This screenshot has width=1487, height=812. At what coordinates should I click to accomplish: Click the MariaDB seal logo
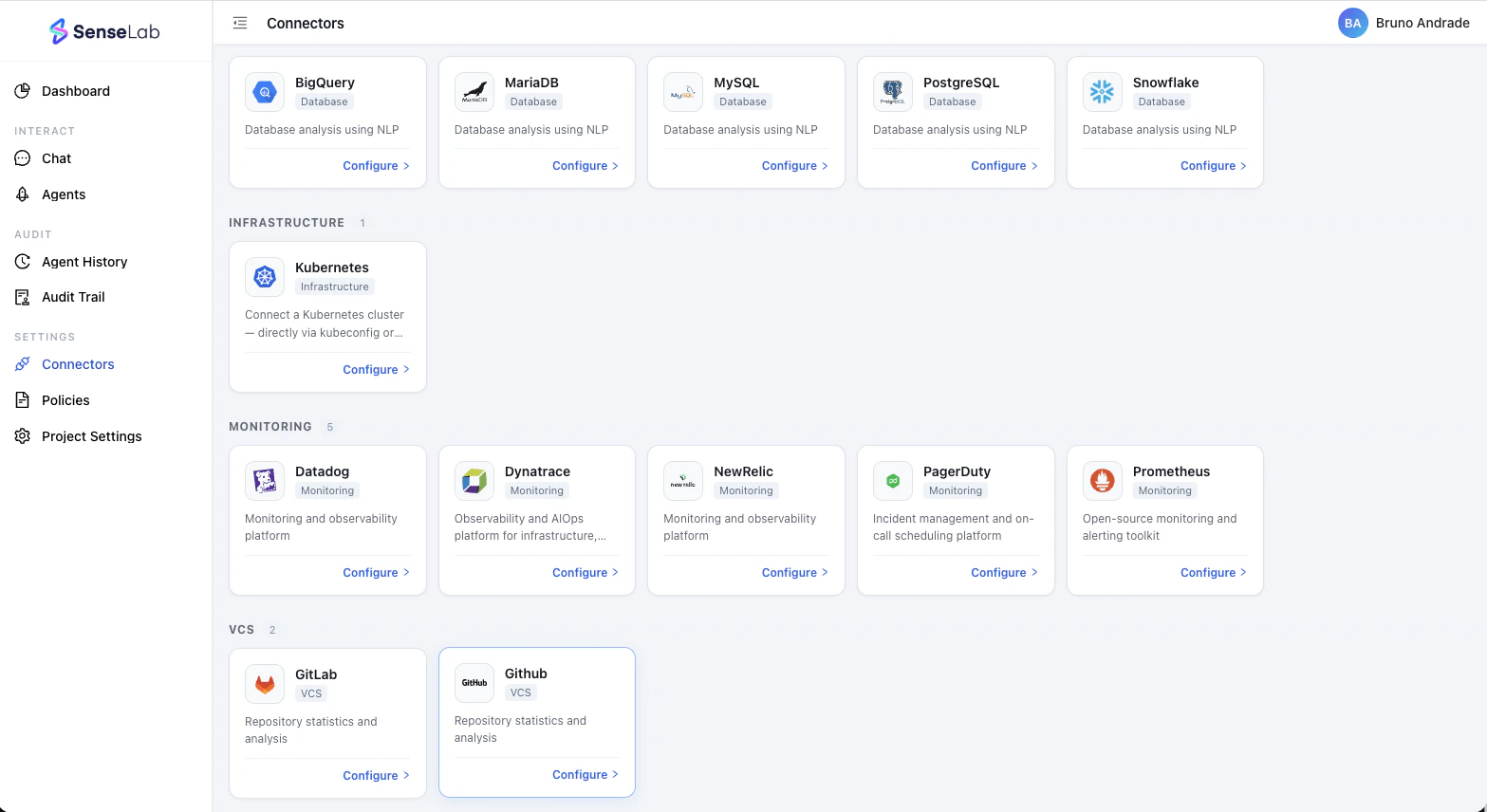pyautogui.click(x=474, y=92)
